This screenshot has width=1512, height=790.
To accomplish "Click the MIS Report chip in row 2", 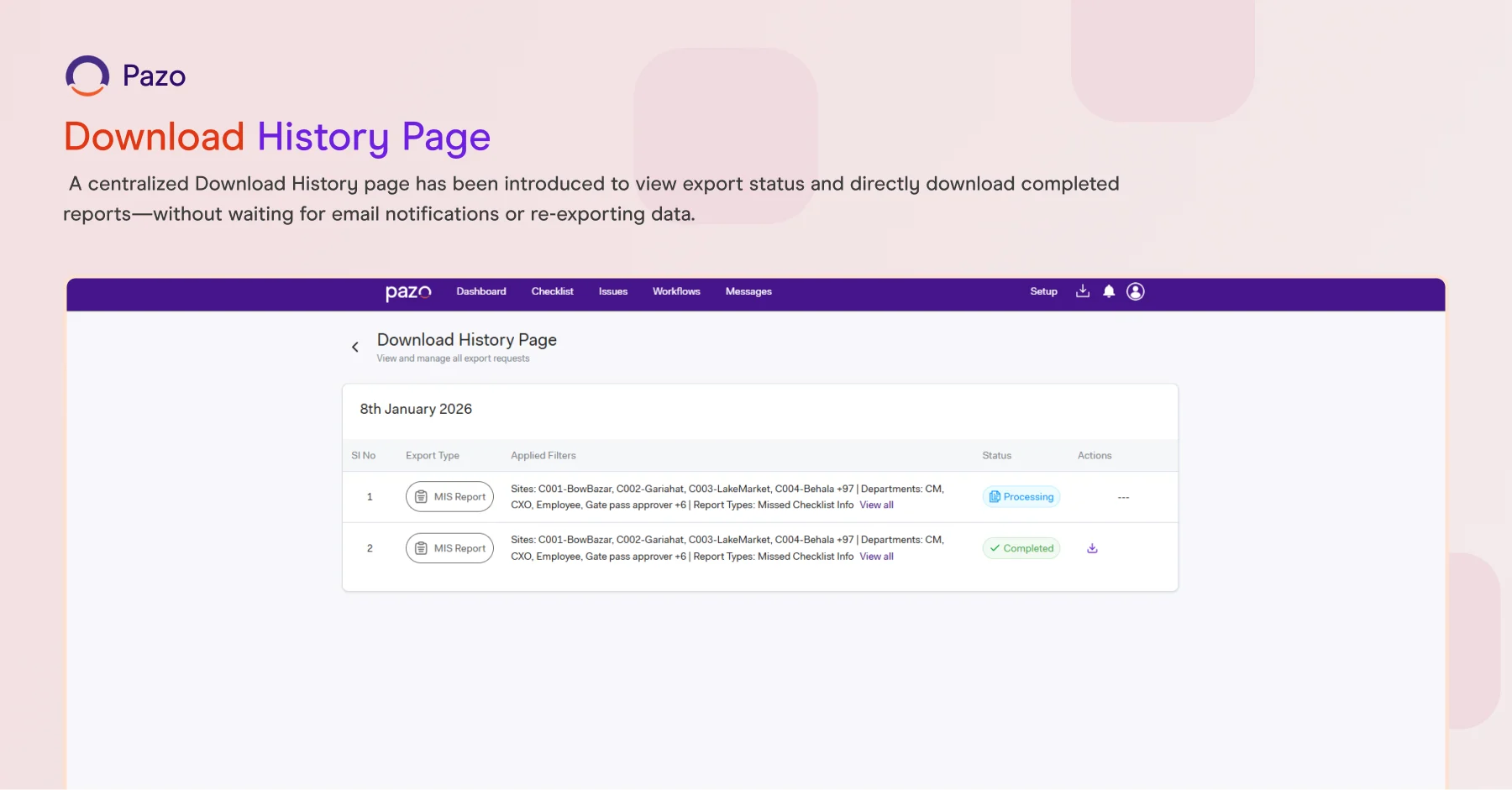I will coord(449,548).
